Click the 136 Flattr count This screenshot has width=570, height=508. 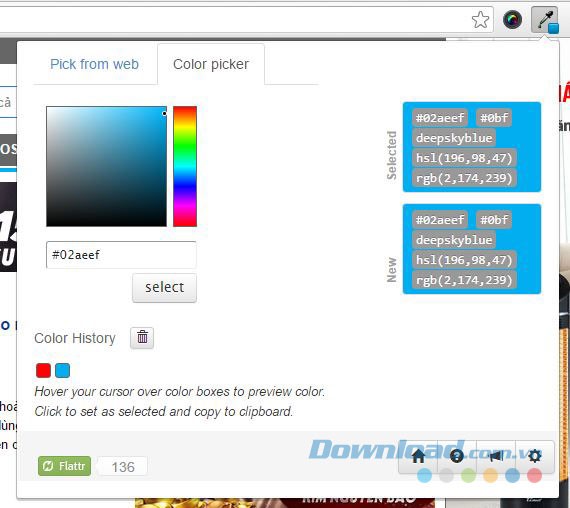[x=123, y=467]
